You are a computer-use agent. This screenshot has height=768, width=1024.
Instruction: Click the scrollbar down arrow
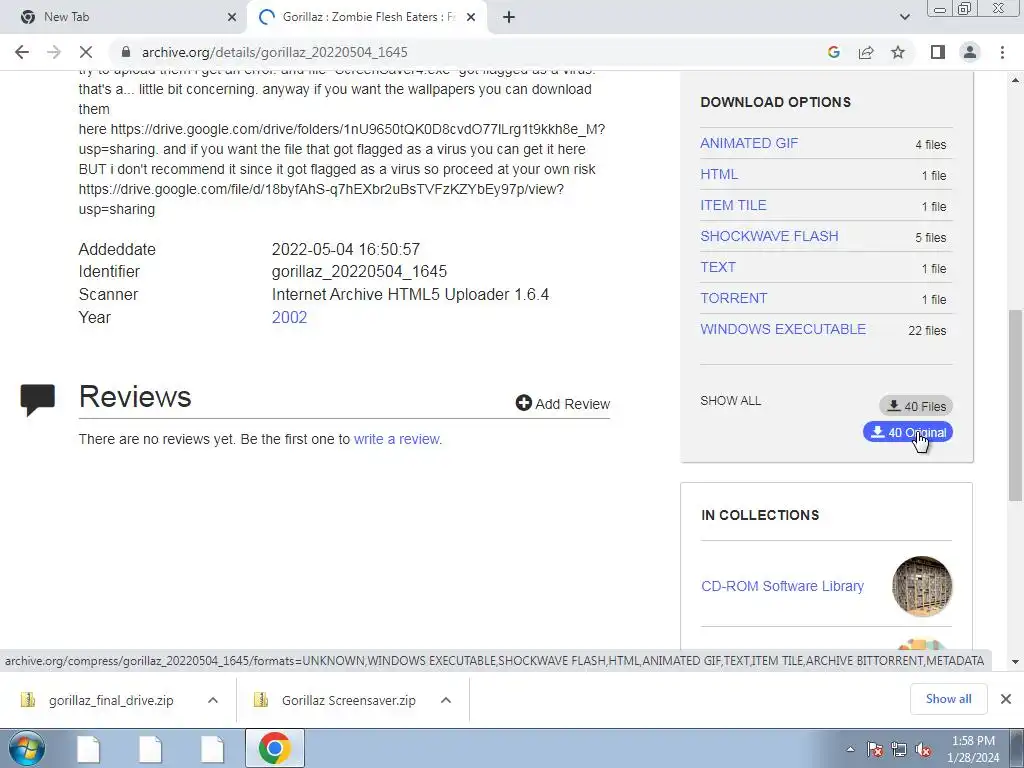(1016, 662)
